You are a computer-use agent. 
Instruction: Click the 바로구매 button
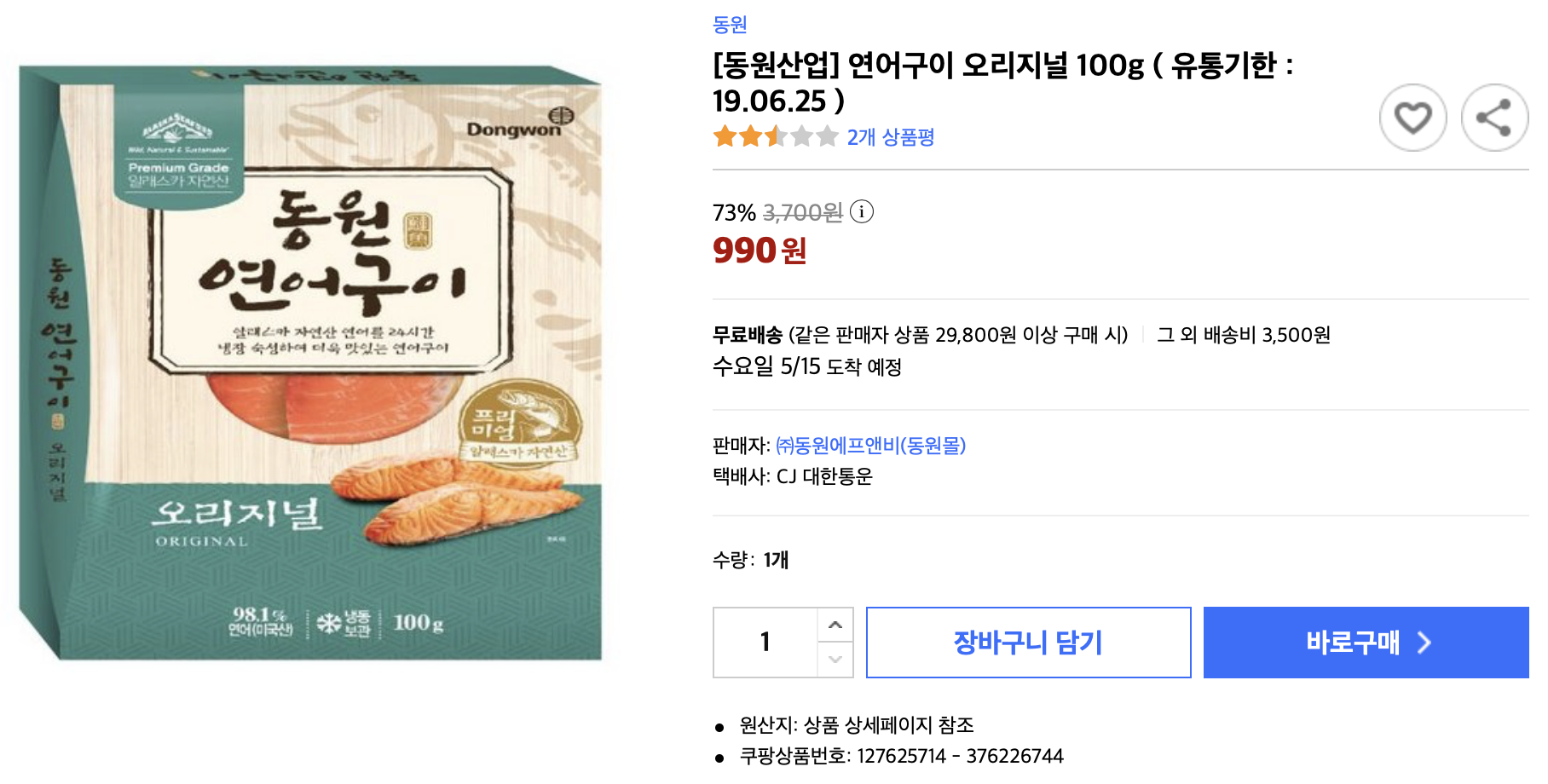click(x=1366, y=643)
